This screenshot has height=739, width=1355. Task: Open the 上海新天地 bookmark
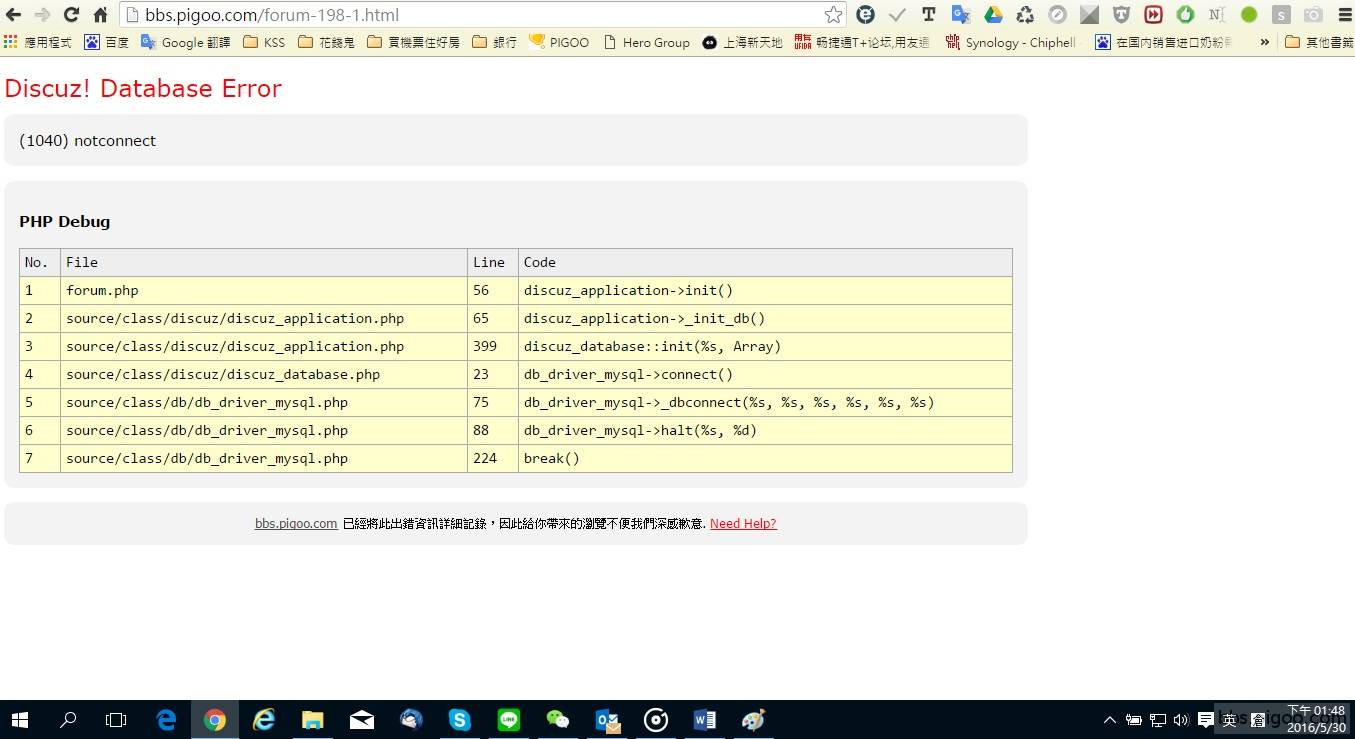743,42
